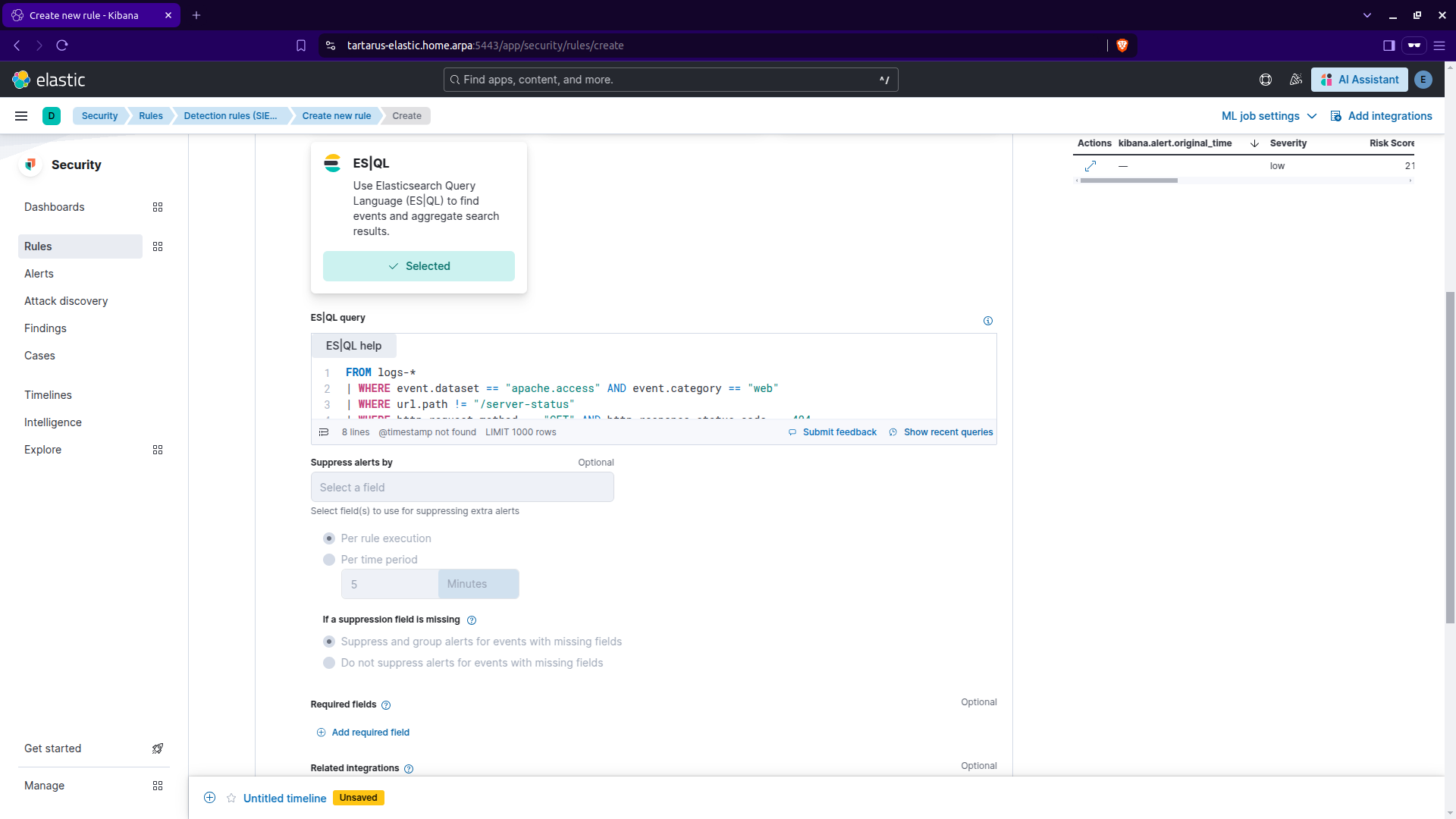The width and height of the screenshot is (1456, 819).
Task: Toggle word wrap icon in query editor
Action: point(324,432)
